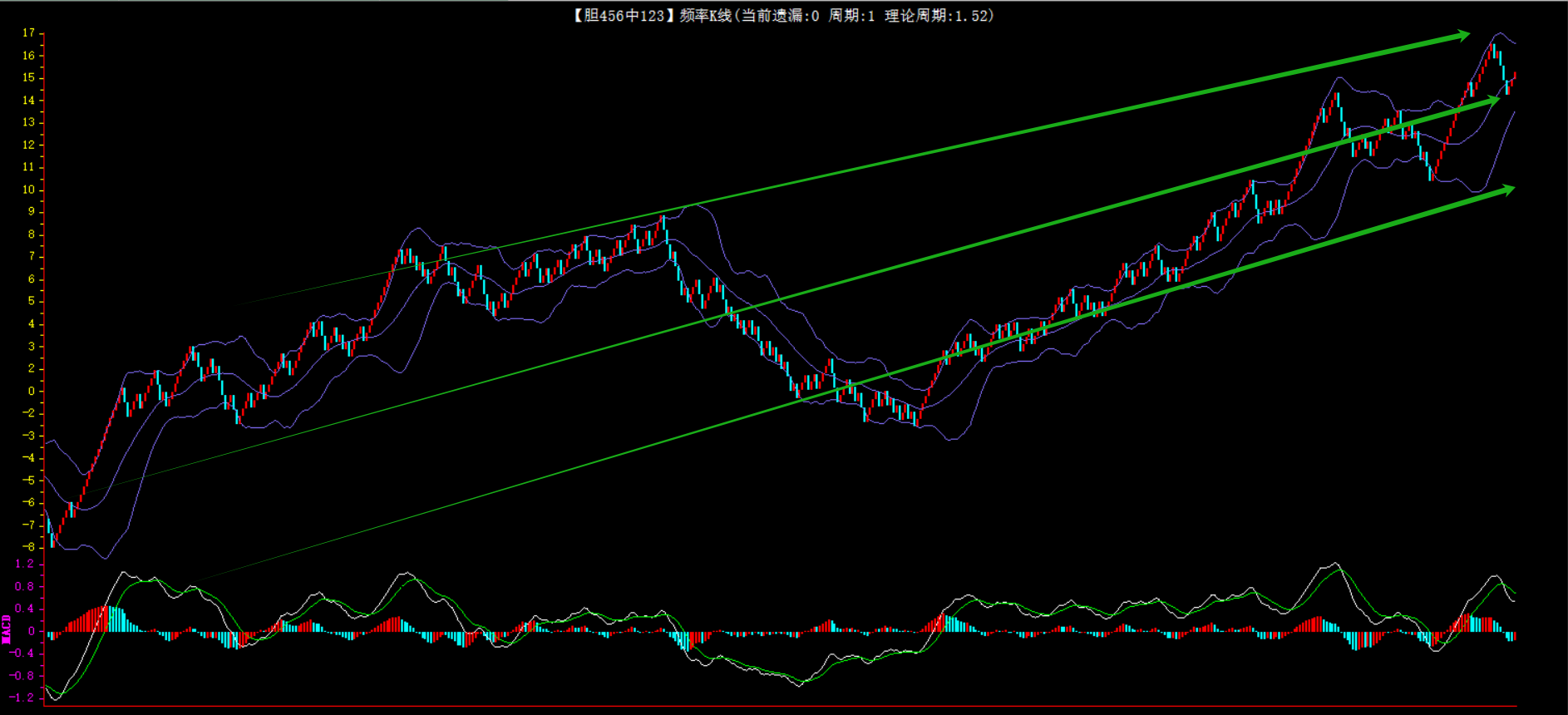This screenshot has width=1568, height=715.
Task: Click the top green trendline arrowhead
Action: (1462, 35)
